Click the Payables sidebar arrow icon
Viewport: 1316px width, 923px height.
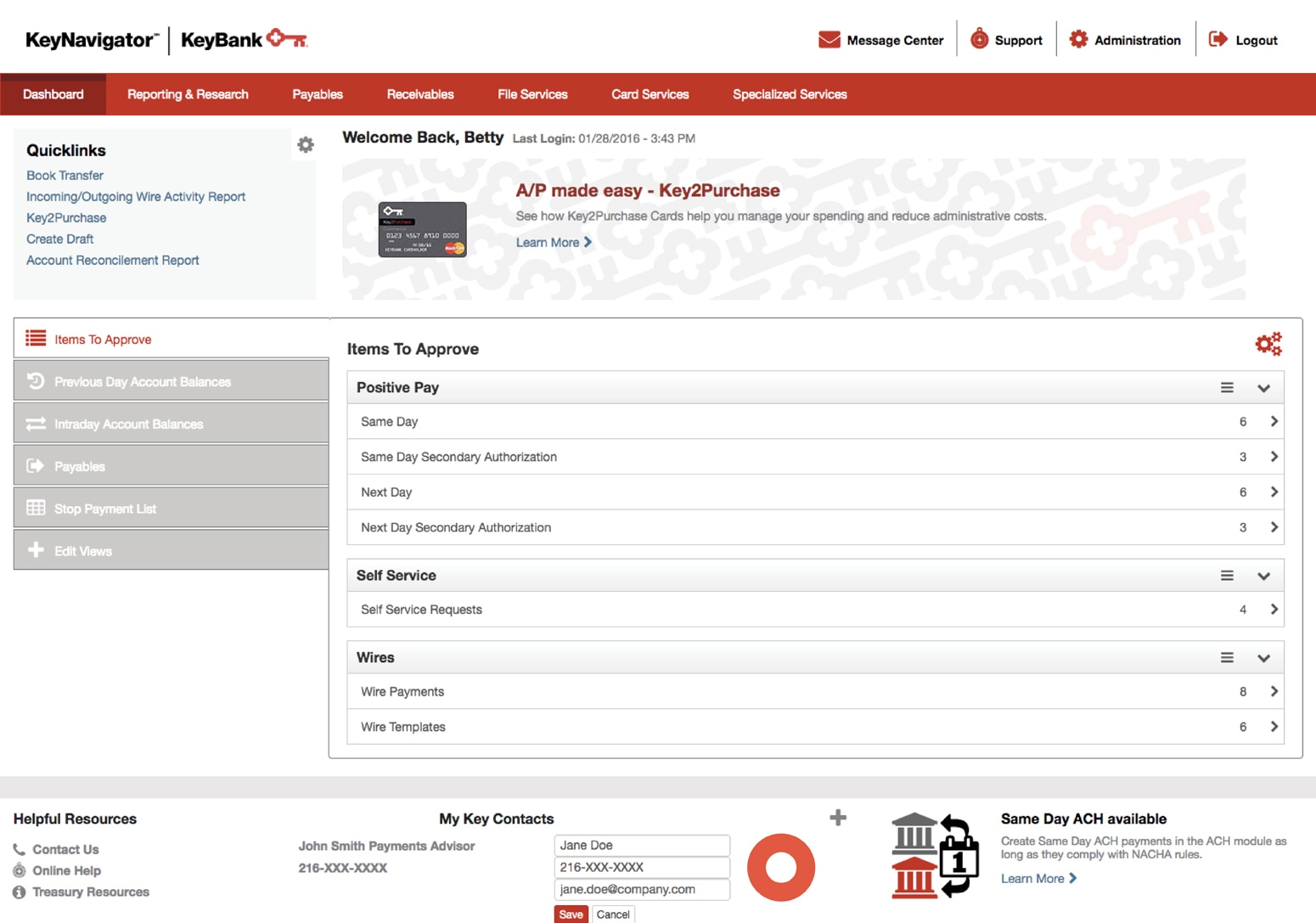[36, 466]
